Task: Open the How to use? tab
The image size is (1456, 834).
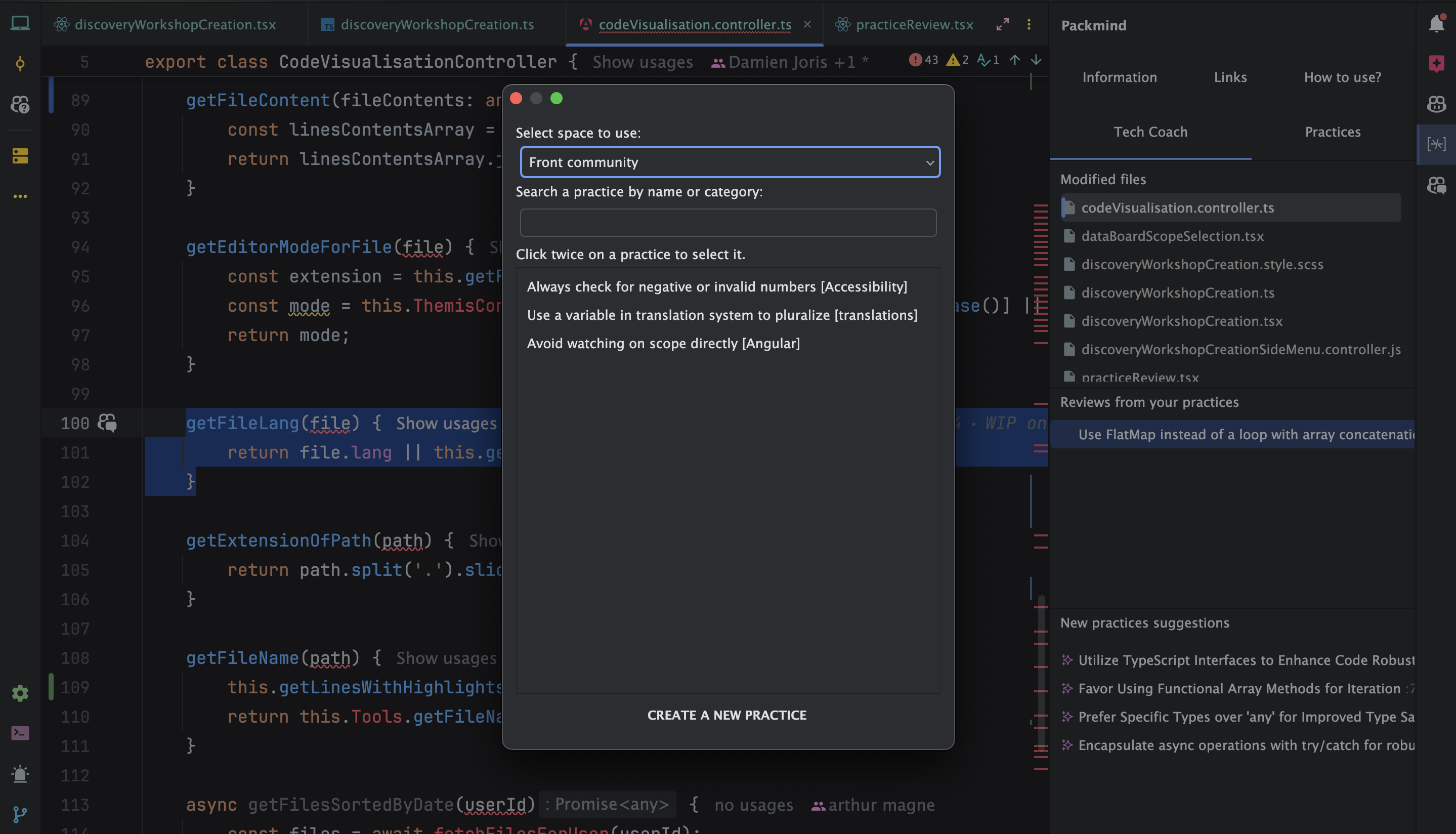Action: coord(1343,77)
